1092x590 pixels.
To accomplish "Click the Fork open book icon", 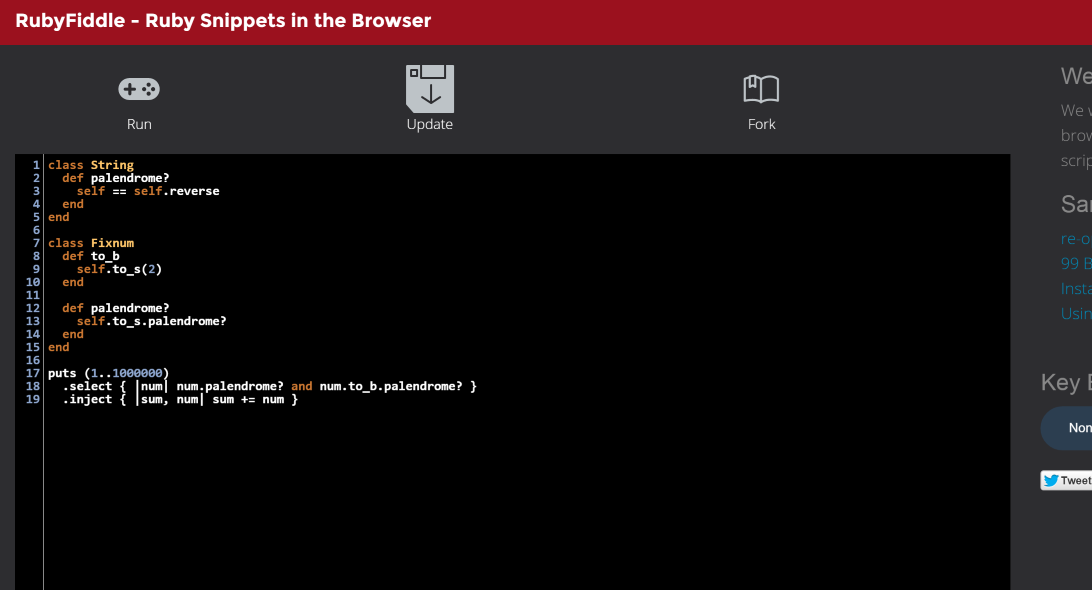I will tap(761, 89).
